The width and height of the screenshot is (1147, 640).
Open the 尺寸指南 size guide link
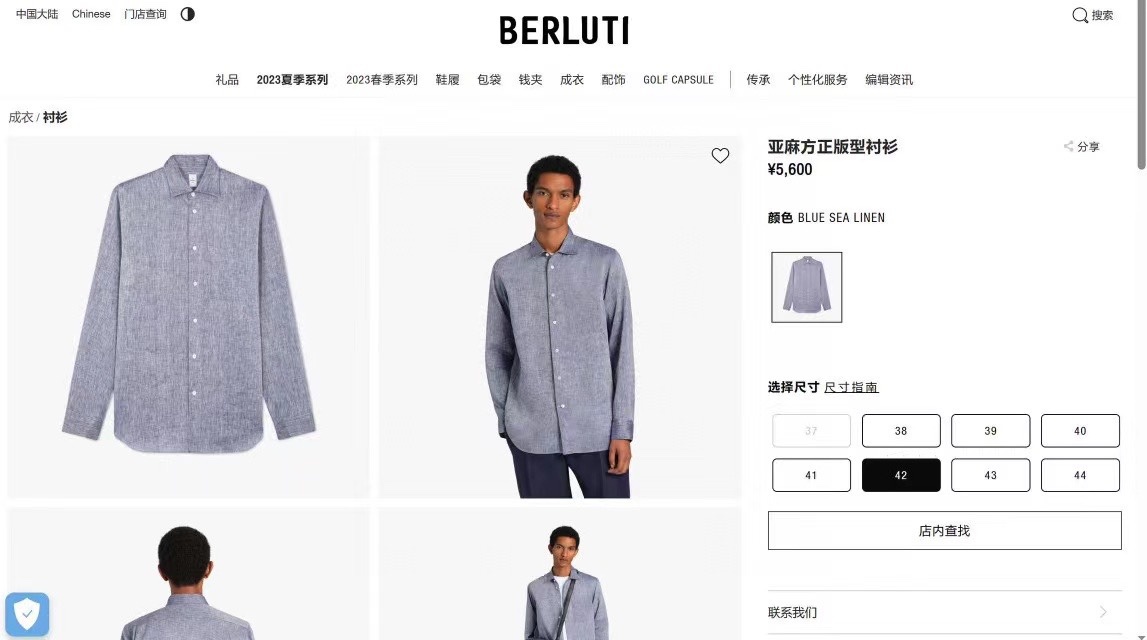851,387
